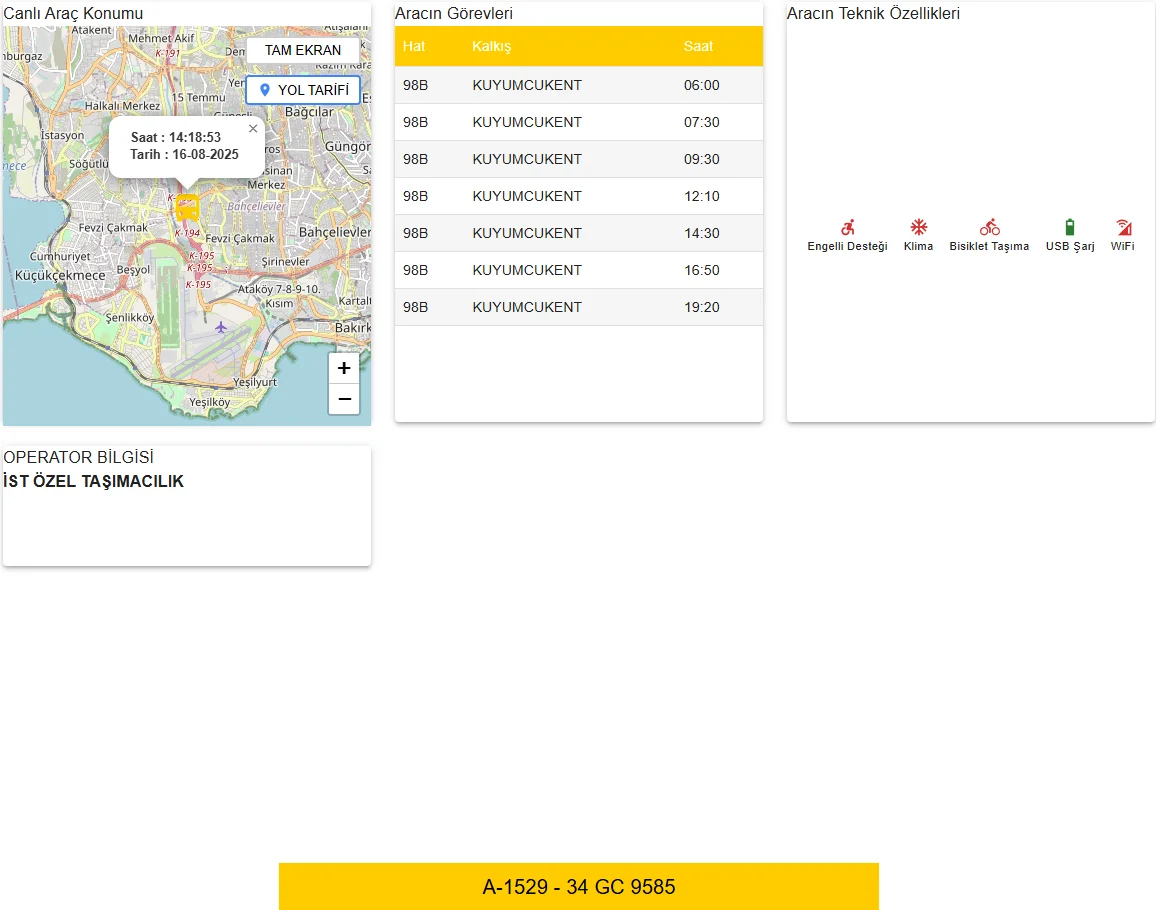Image resolution: width=1156 pixels, height=910 pixels.
Task: Click the Kalkış column header
Action: (x=491, y=47)
